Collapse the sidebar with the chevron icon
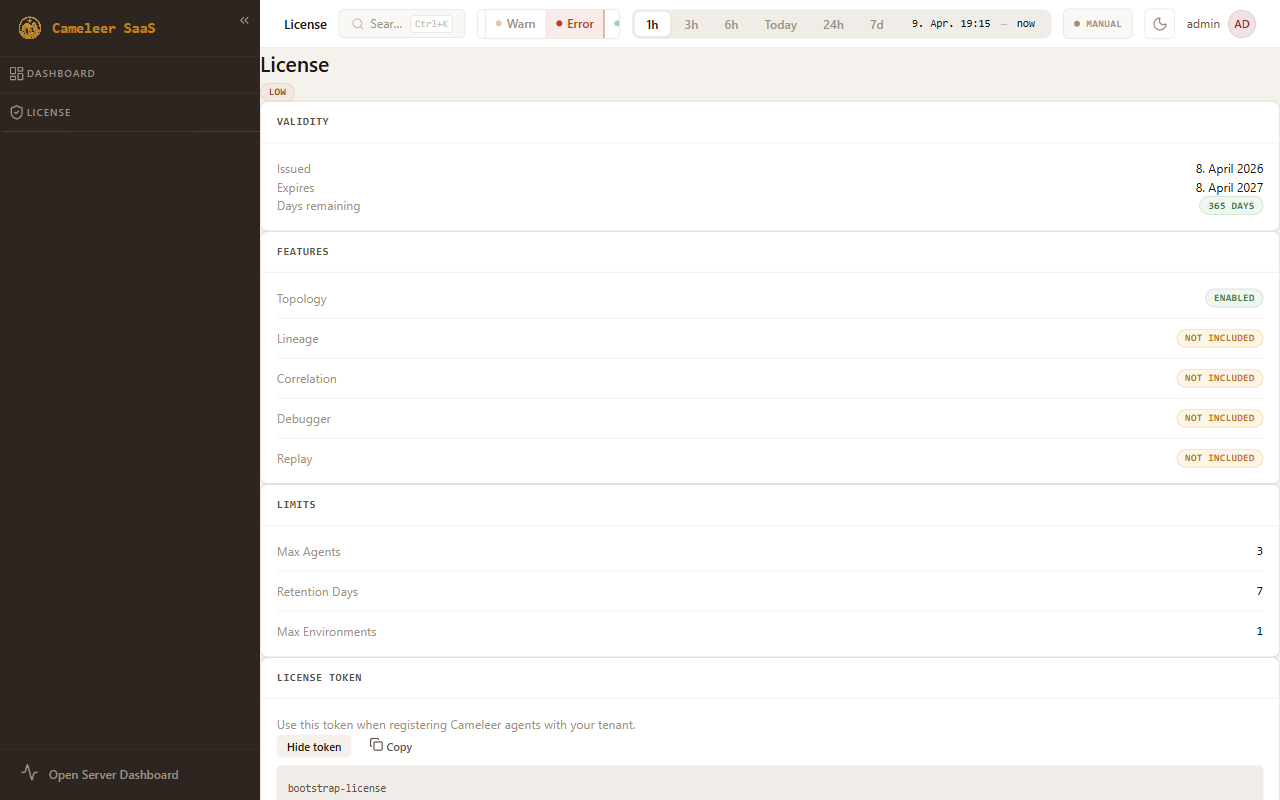This screenshot has height=800, width=1280. point(244,20)
